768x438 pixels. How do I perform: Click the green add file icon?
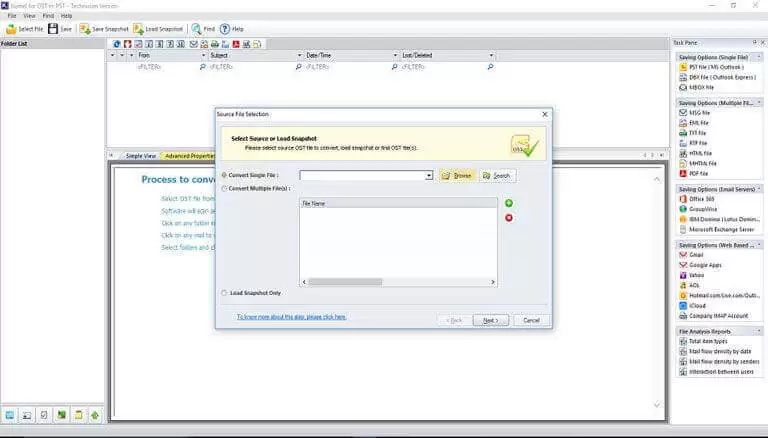tap(509, 203)
